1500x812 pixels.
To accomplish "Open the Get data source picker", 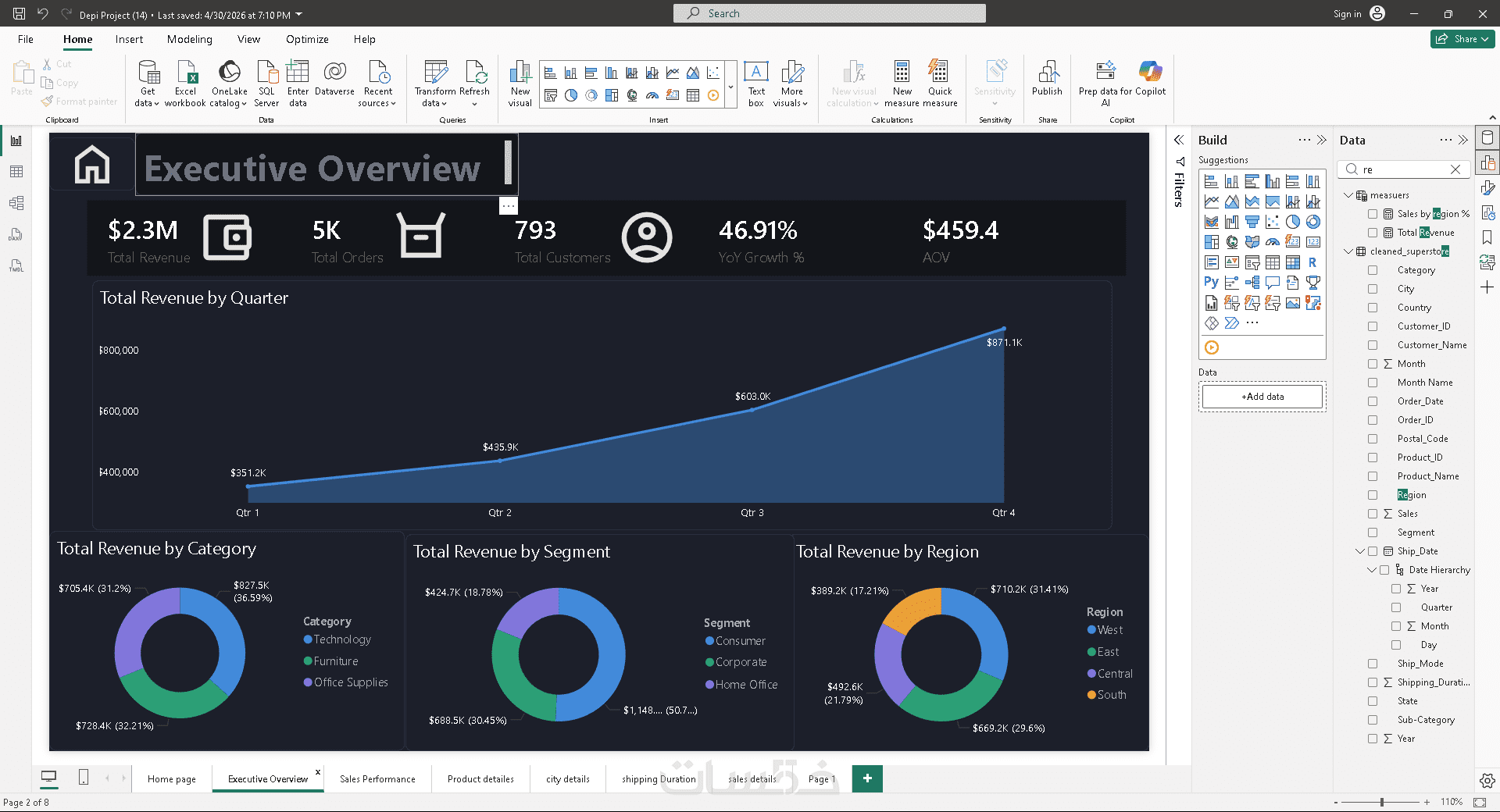I will [147, 84].
